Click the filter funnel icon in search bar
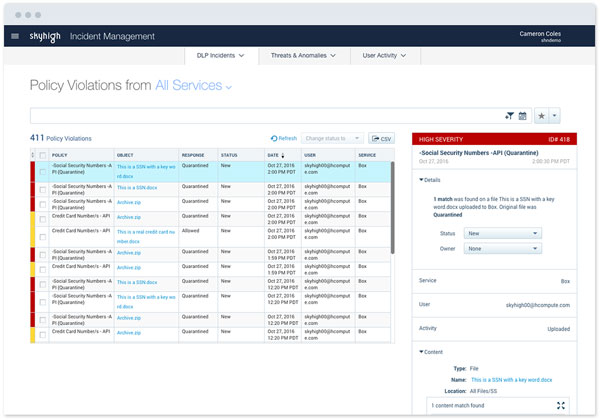The image size is (600, 420). point(509,116)
